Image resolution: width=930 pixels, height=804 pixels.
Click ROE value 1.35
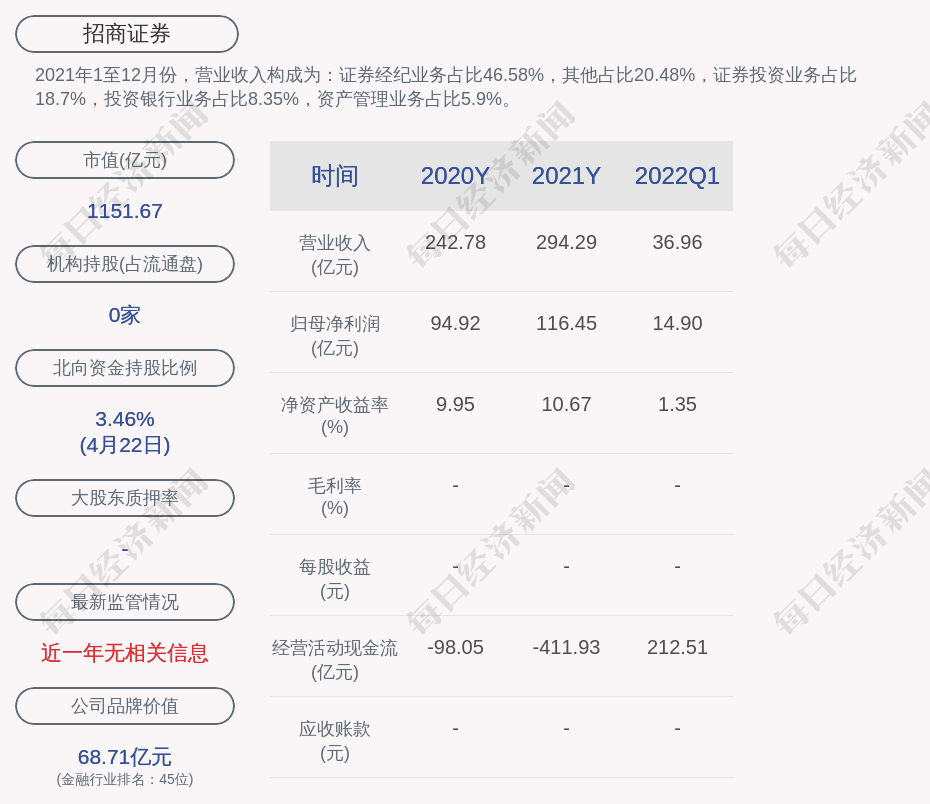click(x=677, y=404)
